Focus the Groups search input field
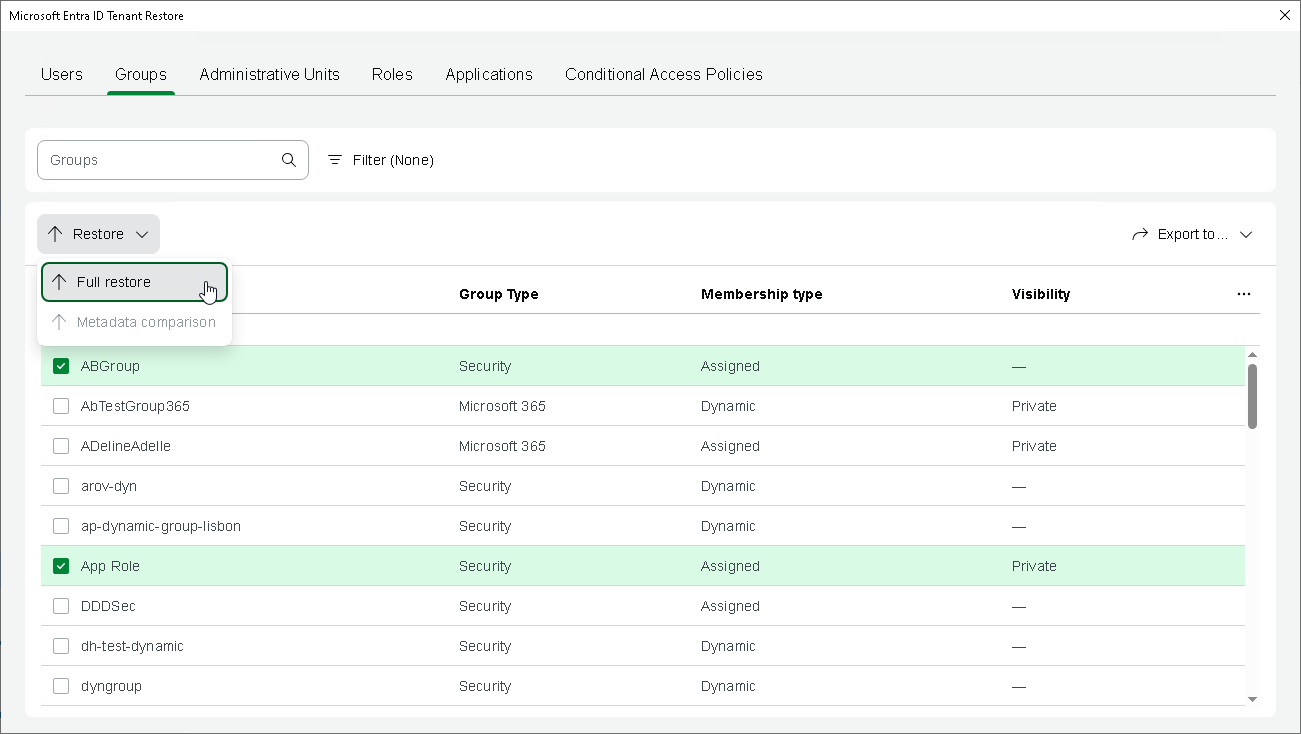The image size is (1301, 734). 160,160
